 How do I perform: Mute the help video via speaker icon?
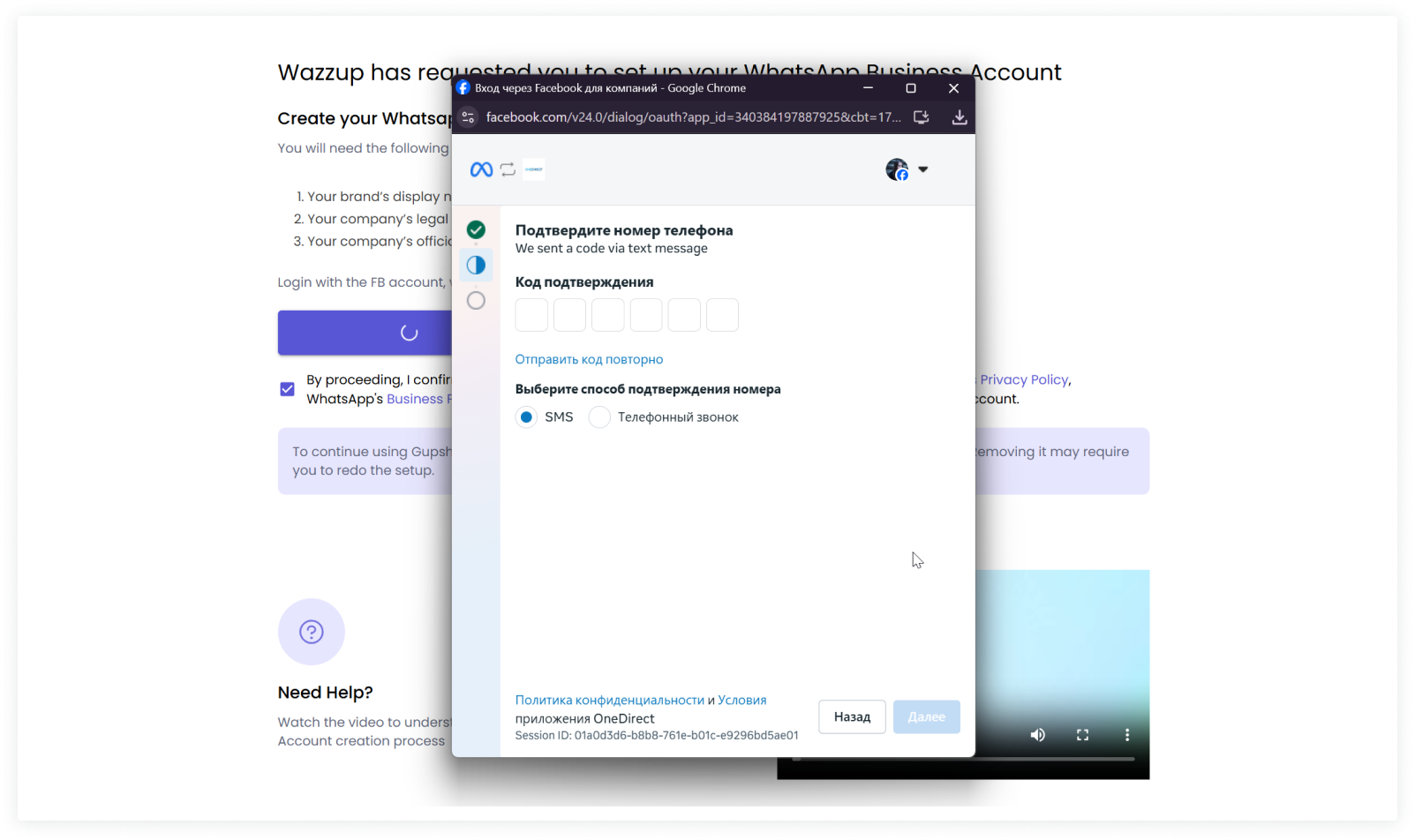tap(1038, 735)
